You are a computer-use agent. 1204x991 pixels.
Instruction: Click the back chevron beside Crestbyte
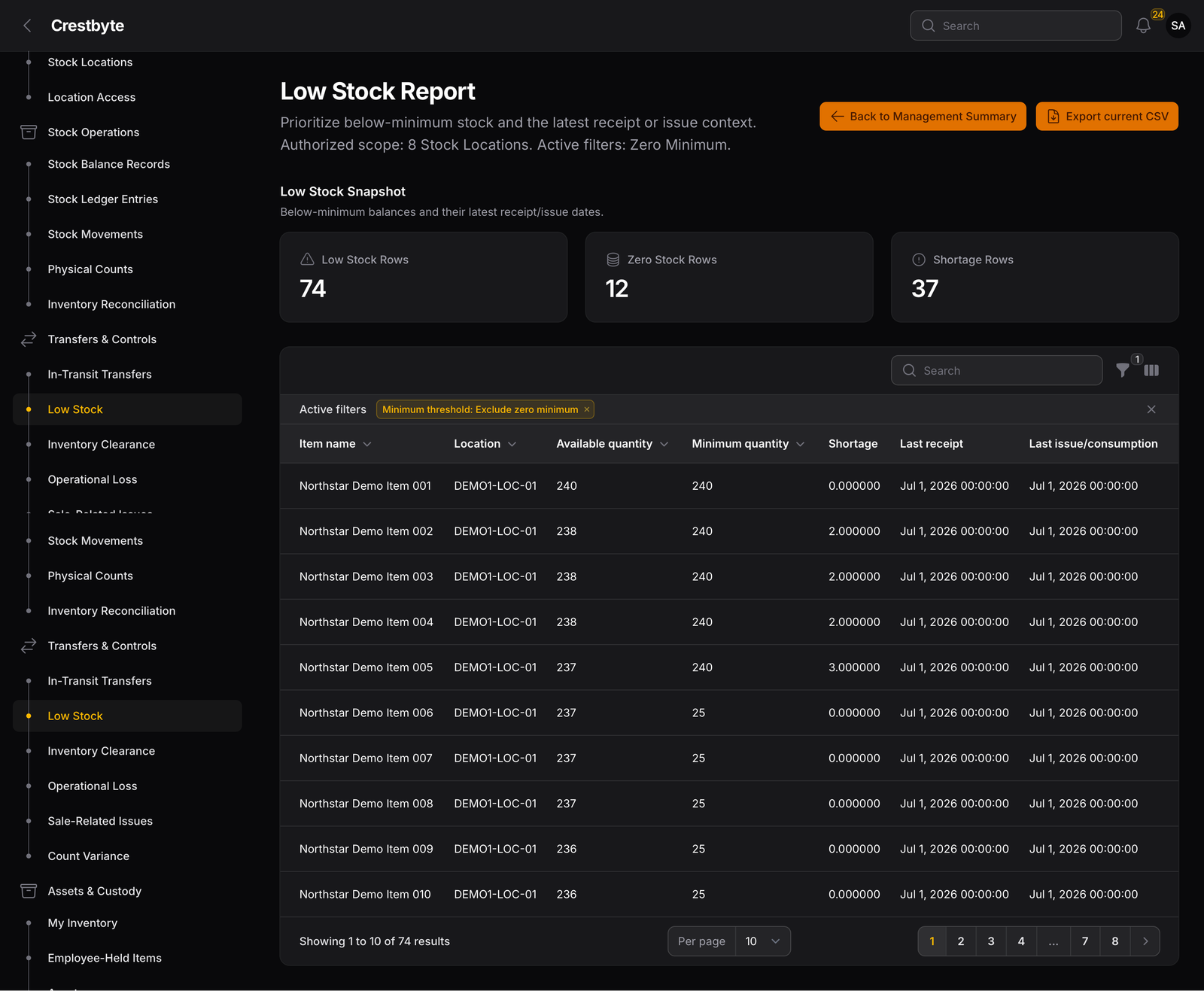27,26
